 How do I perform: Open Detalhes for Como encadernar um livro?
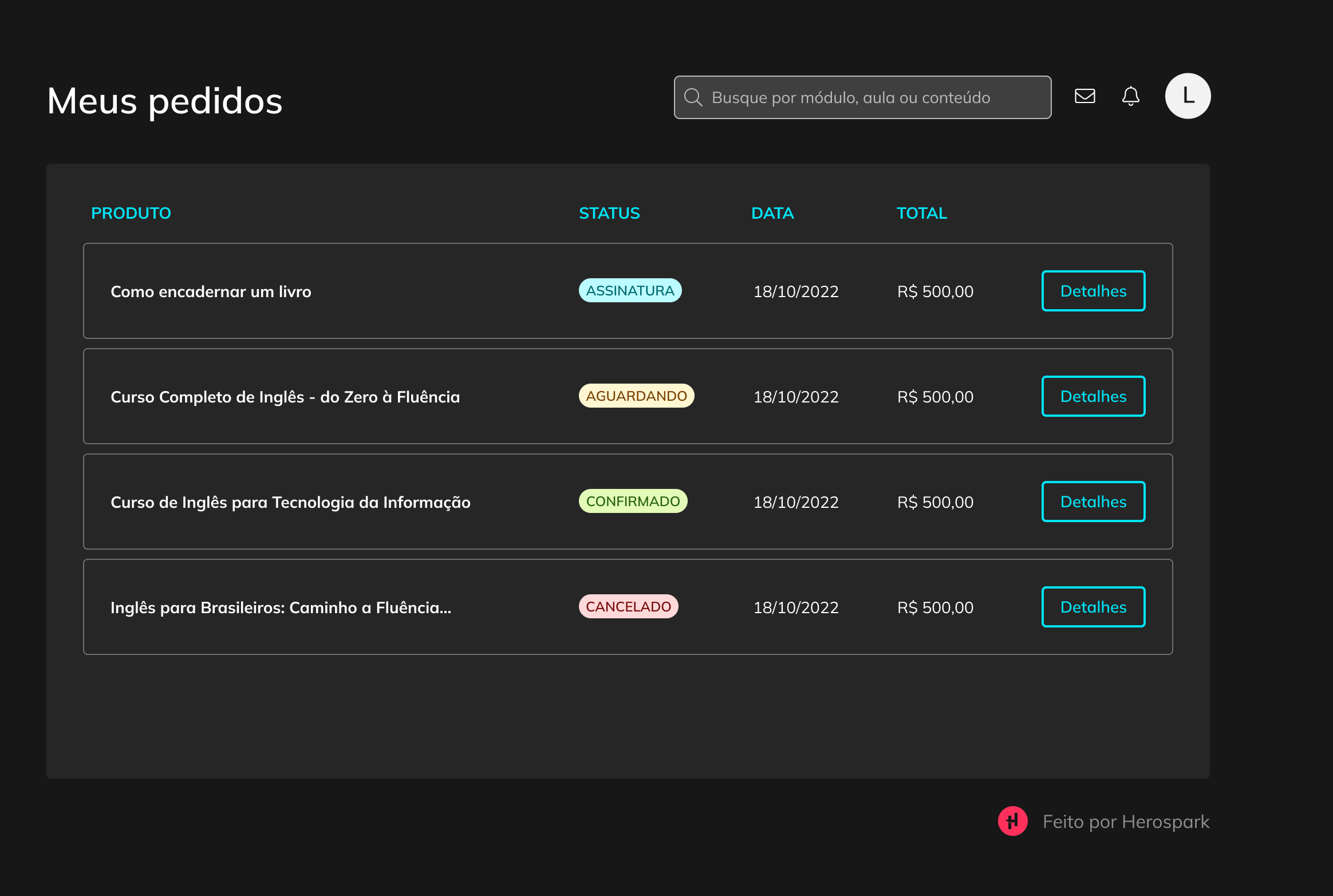pyautogui.click(x=1093, y=291)
